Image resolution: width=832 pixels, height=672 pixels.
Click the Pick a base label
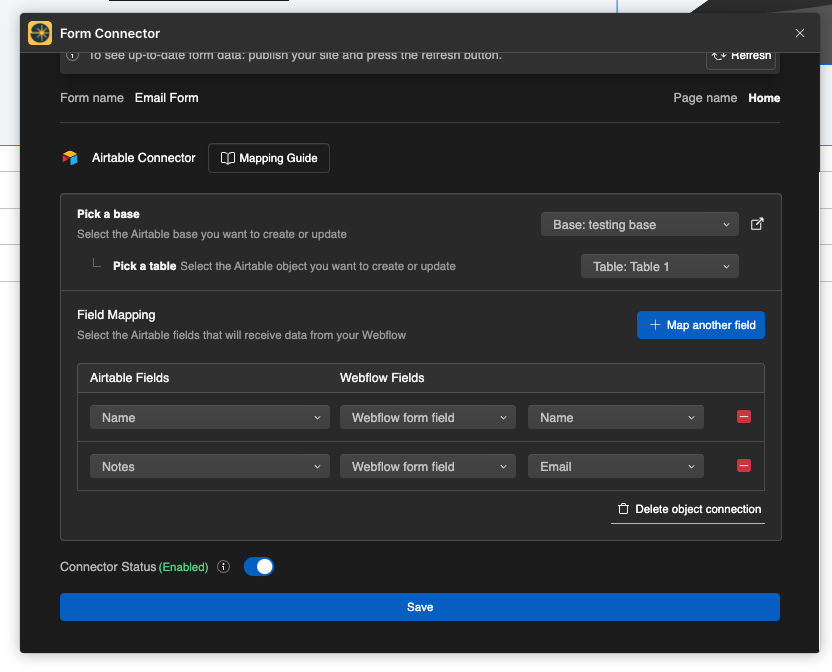coord(108,214)
